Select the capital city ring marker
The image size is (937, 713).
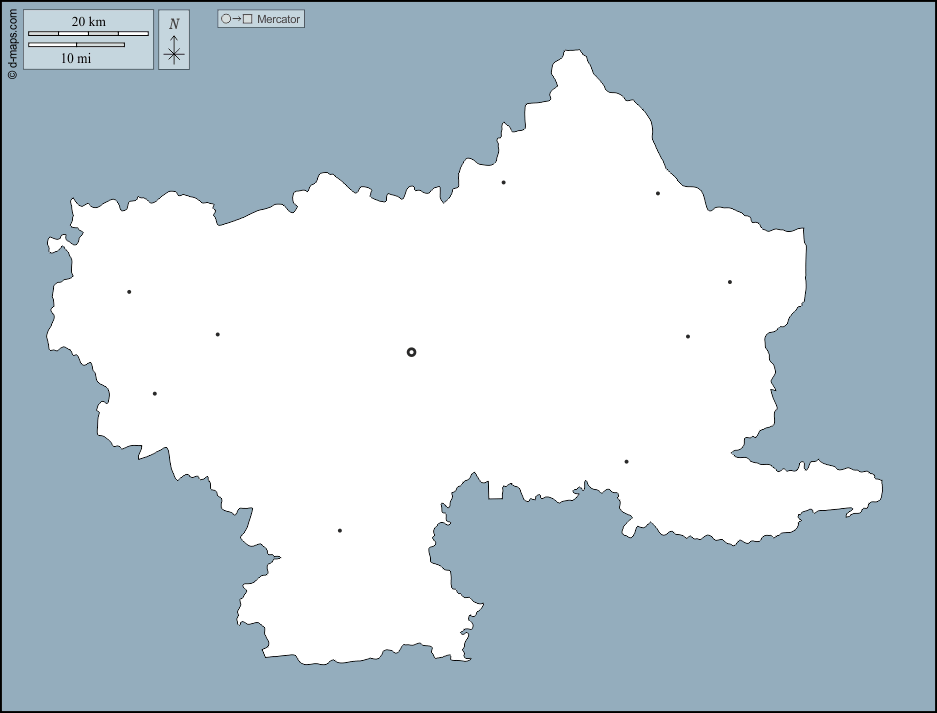(x=411, y=352)
